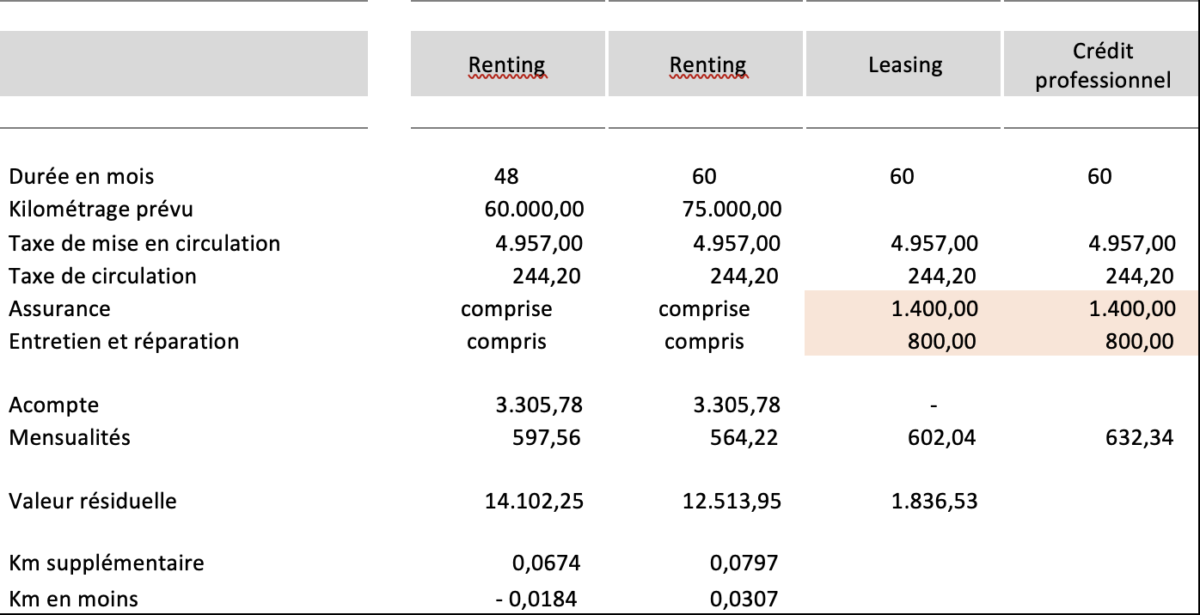
Task: Select the 48 months duration cell
Action: [x=507, y=177]
